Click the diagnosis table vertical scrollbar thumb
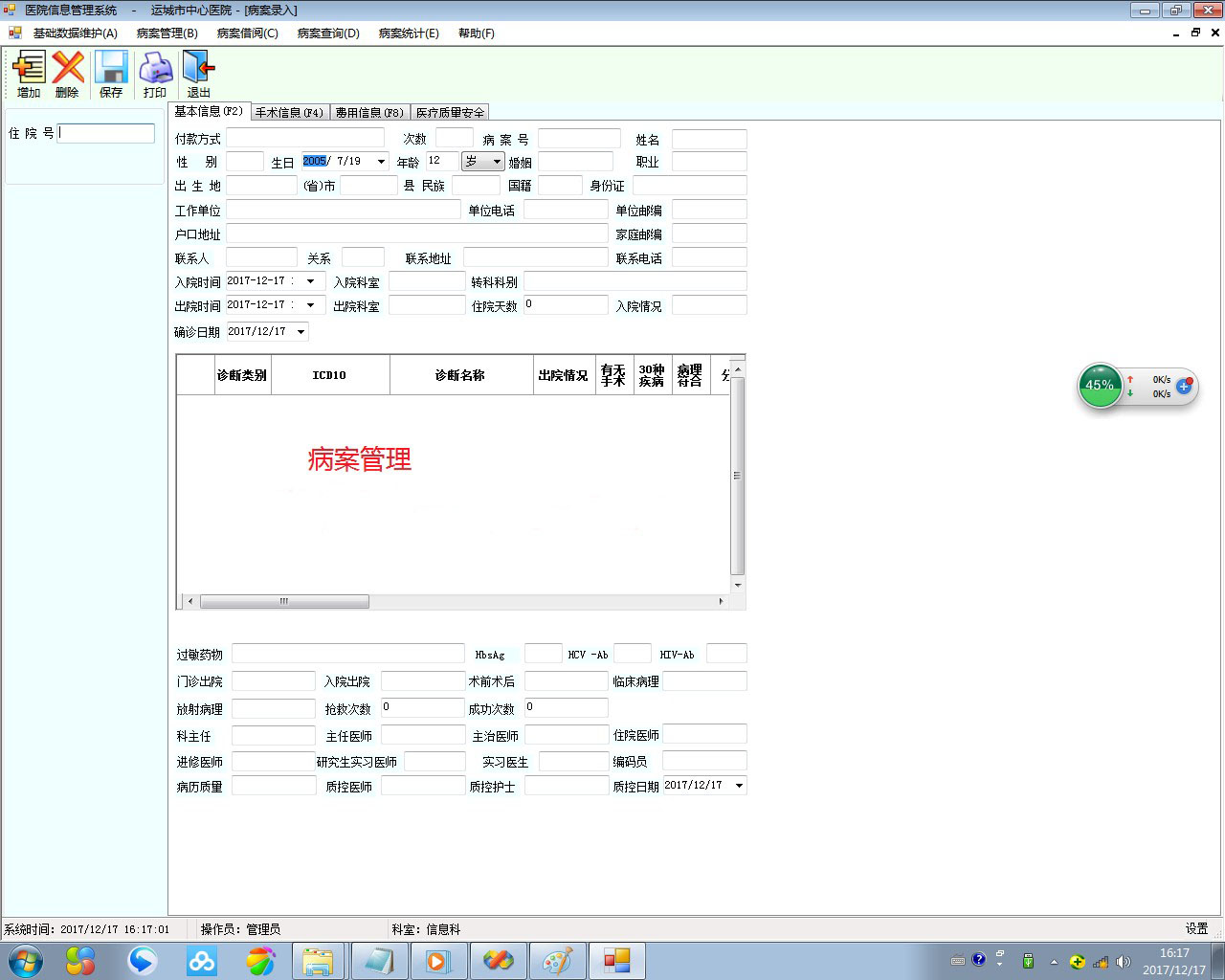Image resolution: width=1225 pixels, height=980 pixels. (737, 476)
